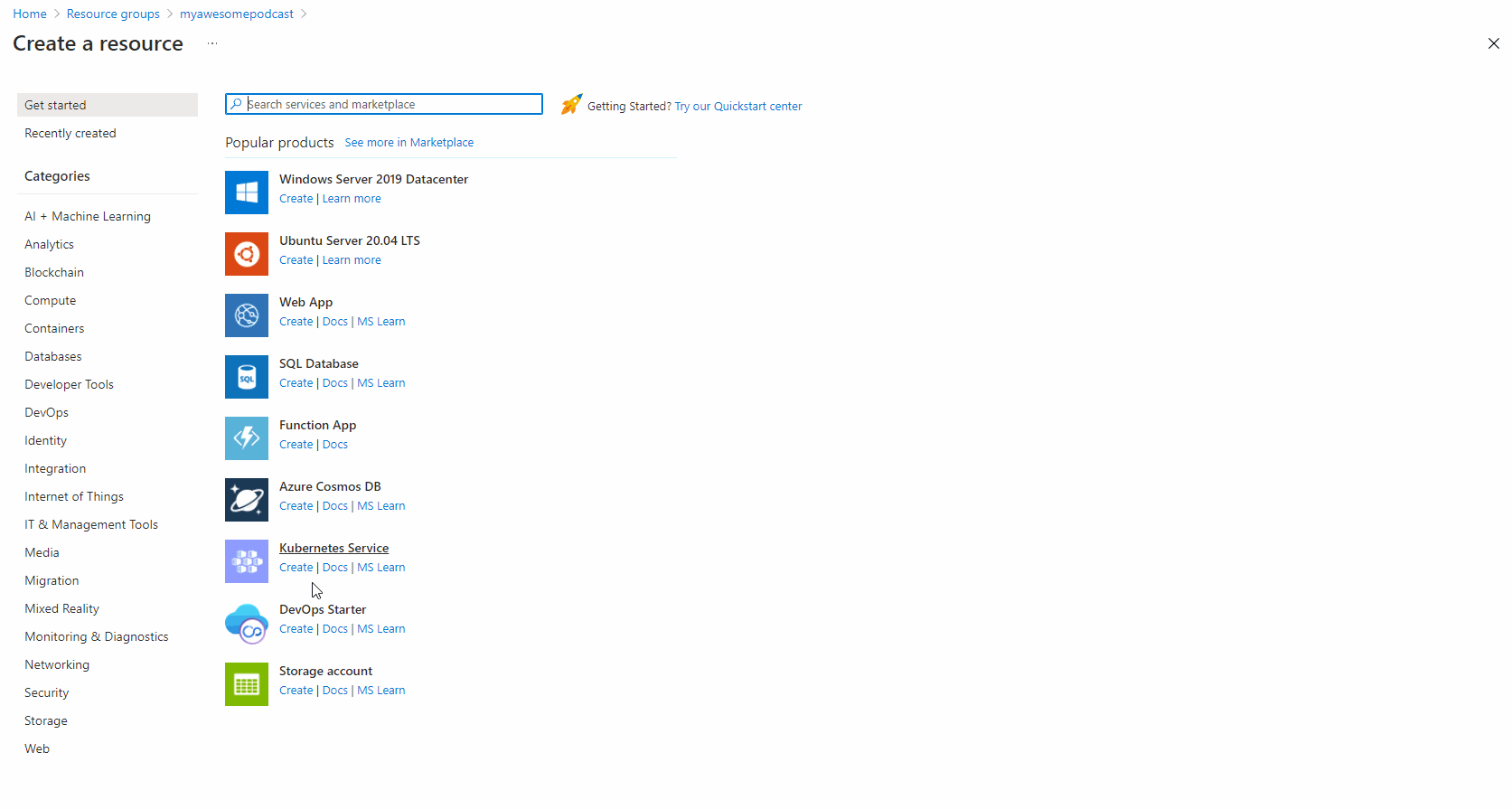Click Create under Azure Cosmos DB
Image resolution: width=1512 pixels, height=809 pixels.
pyautogui.click(x=296, y=506)
